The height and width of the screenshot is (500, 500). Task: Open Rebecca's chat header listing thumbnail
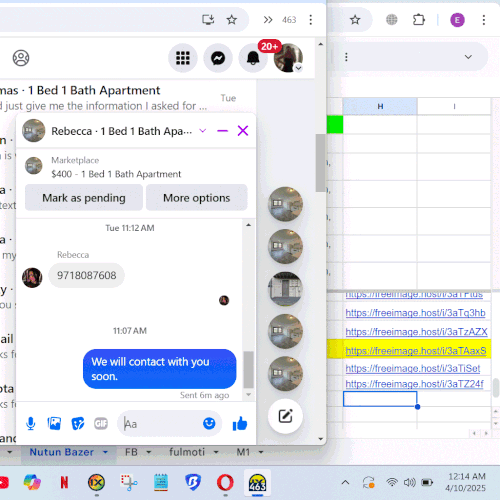tap(34, 131)
